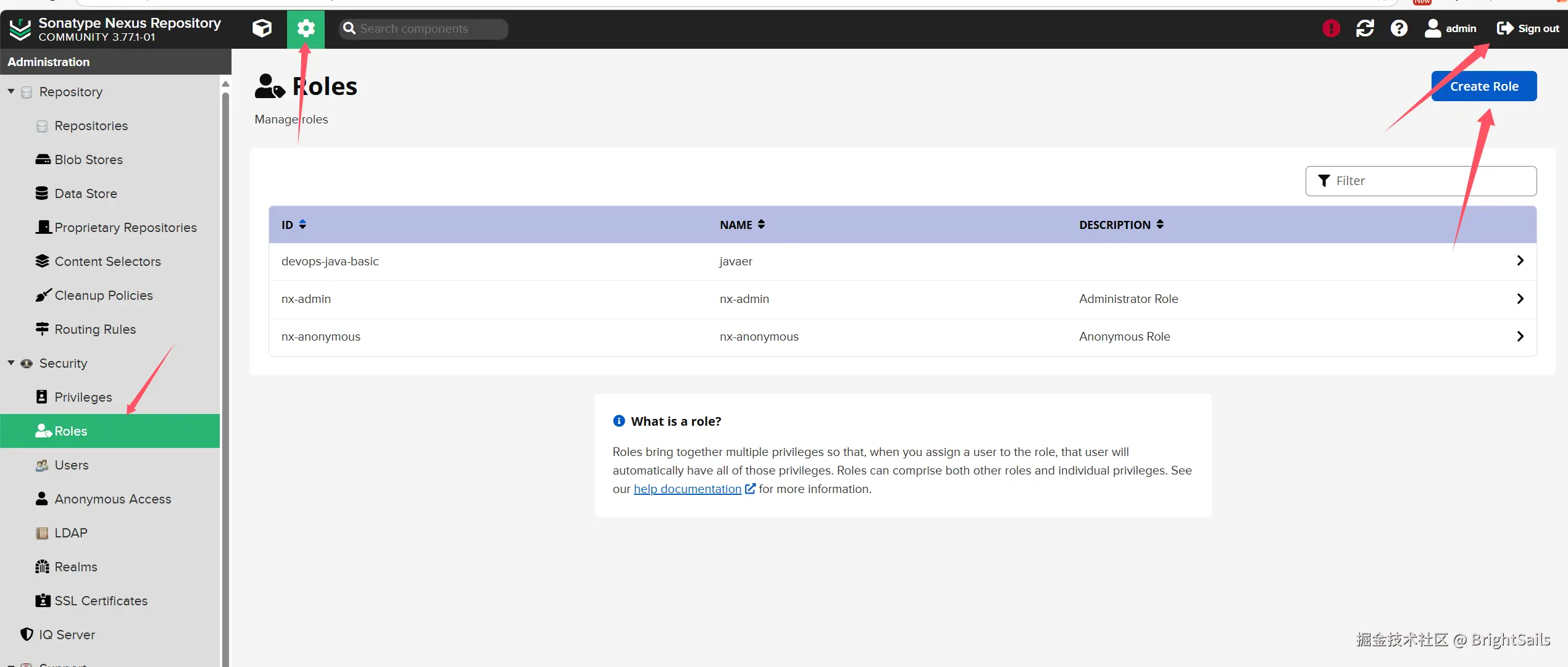Screen dimensions: 1568x667
Task: Open Proprietary Repositories in sidebar
Action: tap(125, 228)
